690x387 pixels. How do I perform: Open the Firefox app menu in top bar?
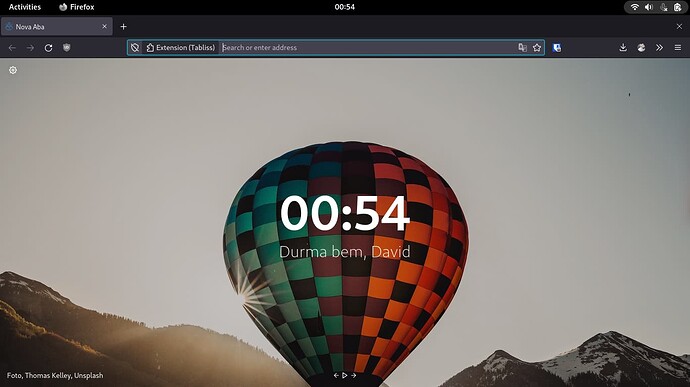[x=77, y=7]
